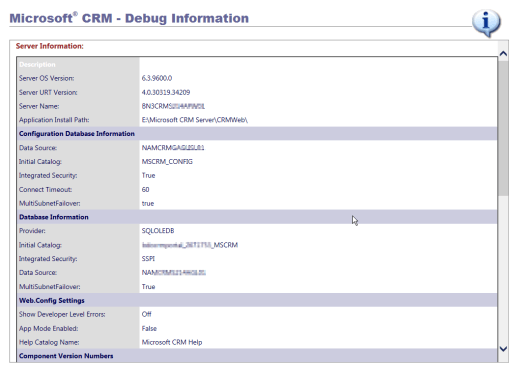The height and width of the screenshot is (372, 509).
Task: Select Server URT Version value 4.0.30319.34209
Action: coord(166,92)
